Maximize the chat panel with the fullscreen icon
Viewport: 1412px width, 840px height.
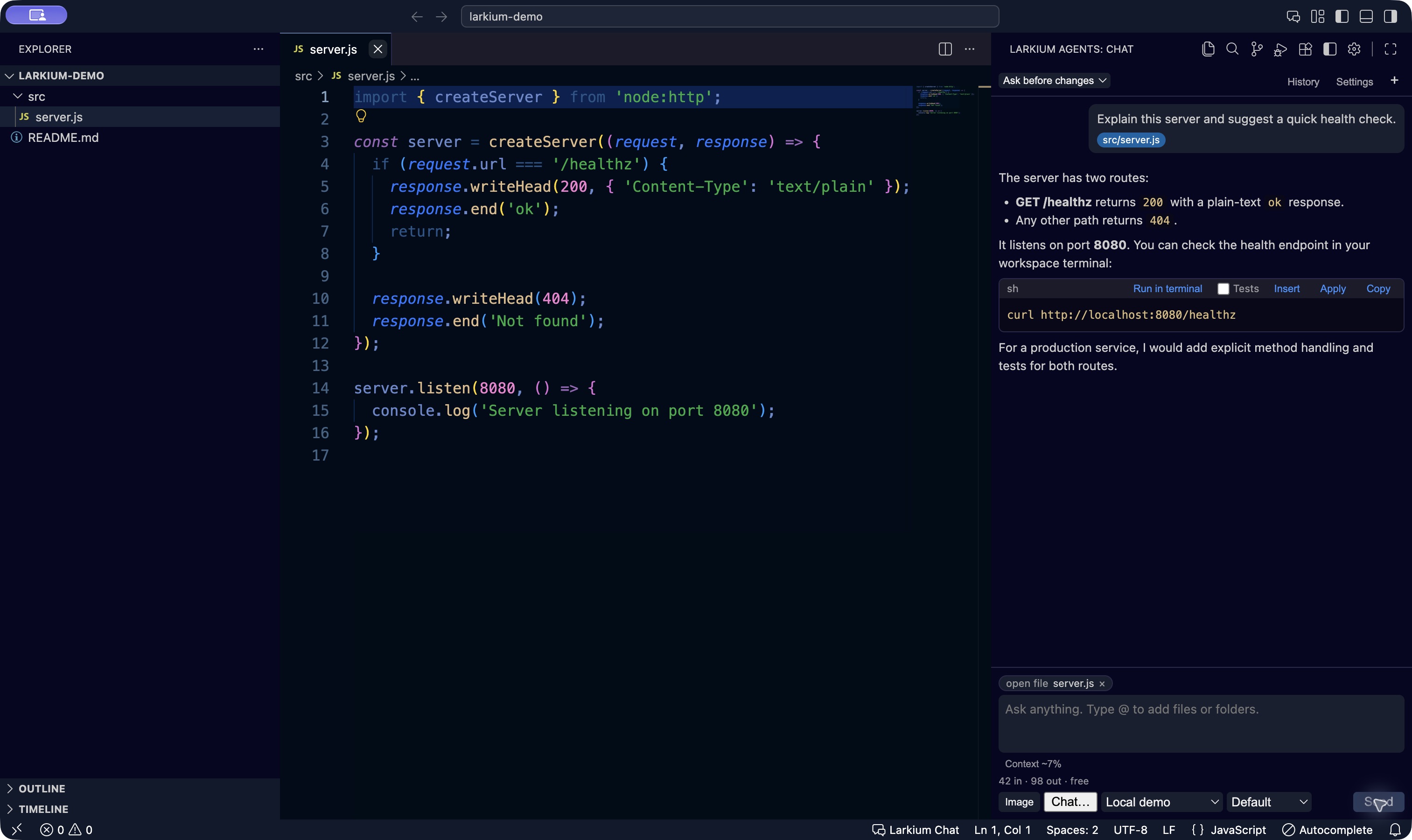pyautogui.click(x=1391, y=49)
